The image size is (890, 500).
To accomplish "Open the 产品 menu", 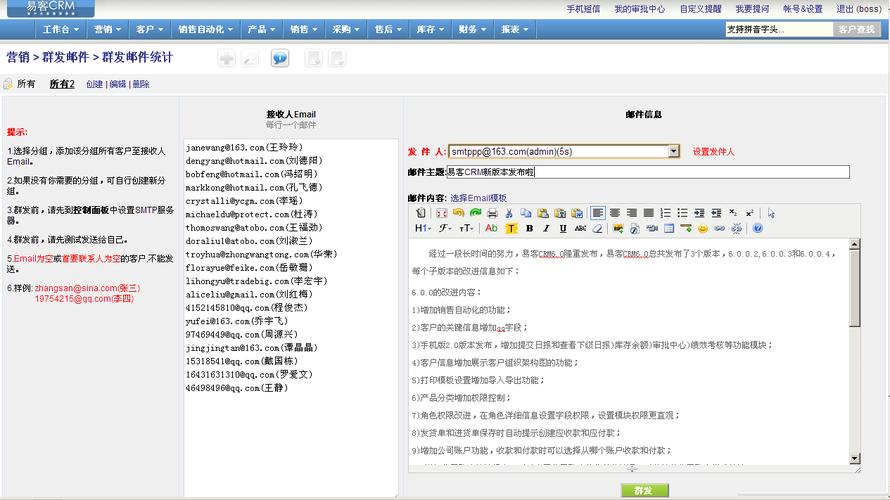I will click(261, 29).
